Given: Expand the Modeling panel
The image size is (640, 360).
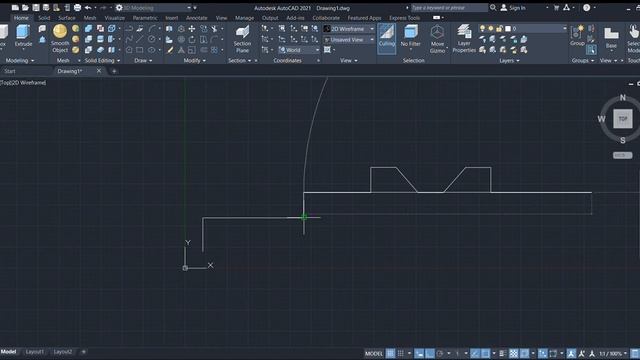Looking at the screenshot, I should click(20, 60).
